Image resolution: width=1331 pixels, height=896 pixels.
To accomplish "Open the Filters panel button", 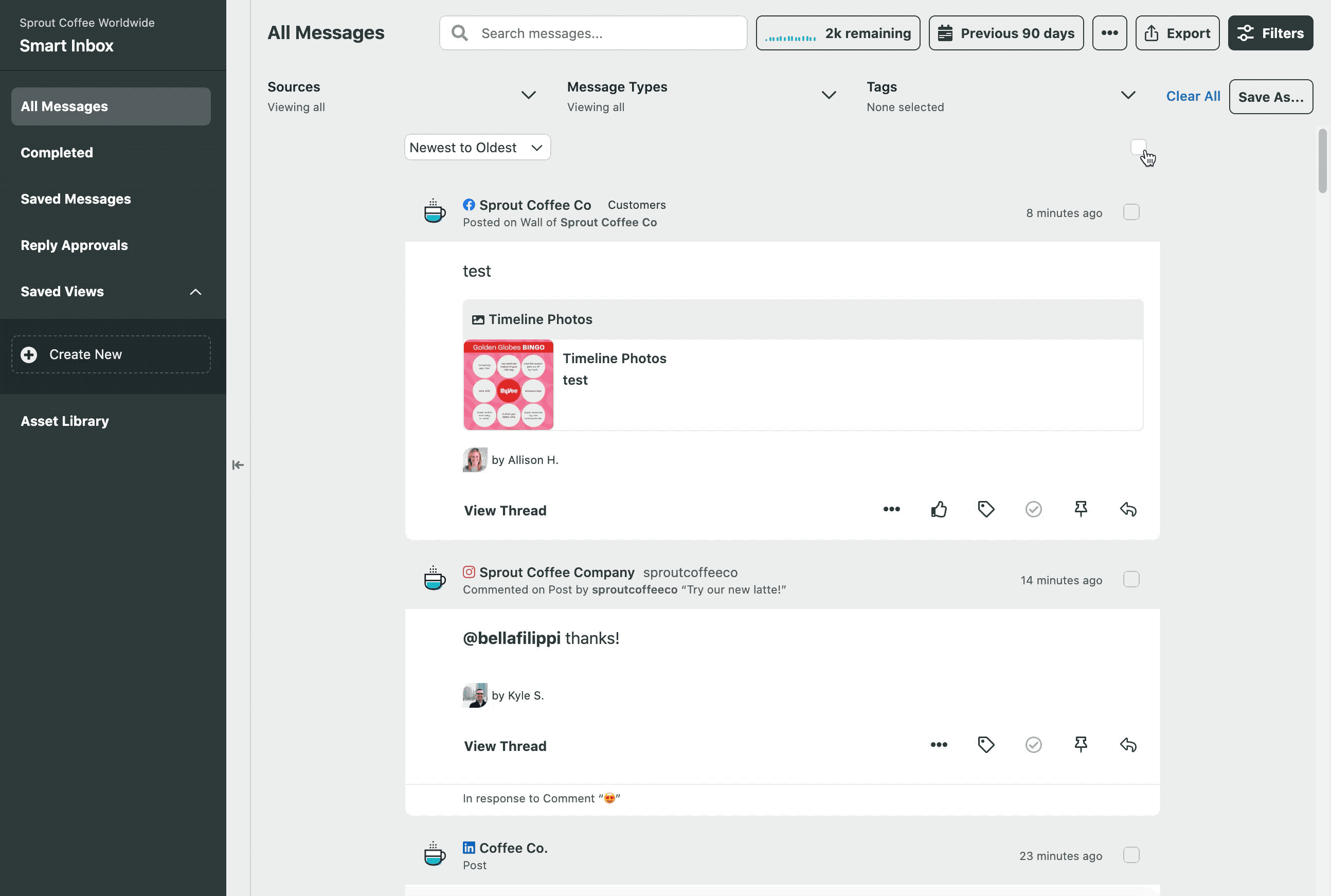I will pyautogui.click(x=1270, y=33).
